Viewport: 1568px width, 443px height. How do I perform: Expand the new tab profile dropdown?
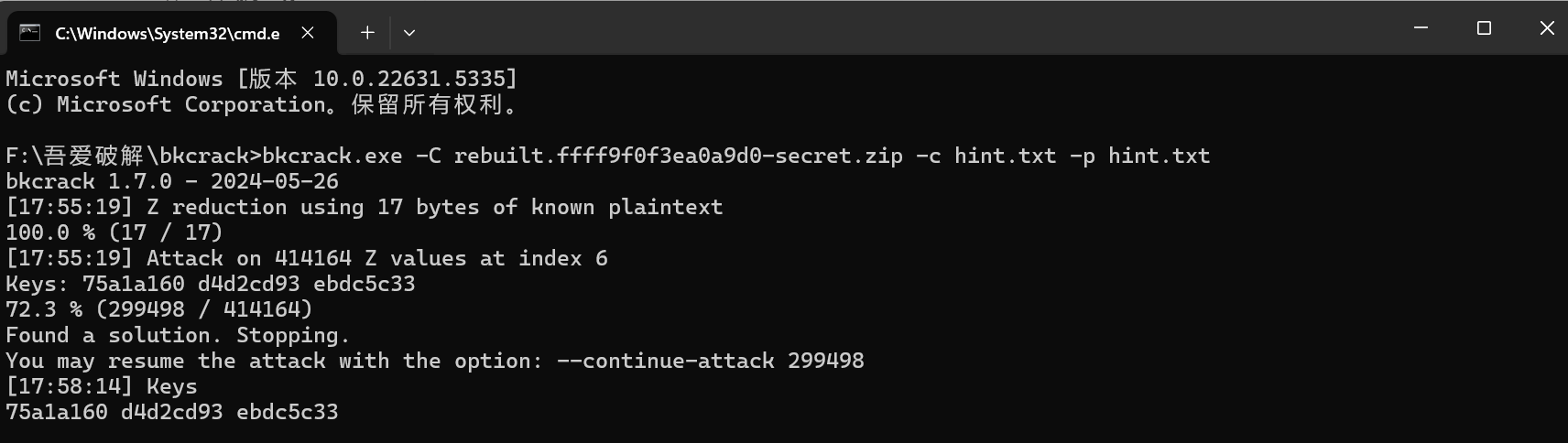click(x=409, y=33)
